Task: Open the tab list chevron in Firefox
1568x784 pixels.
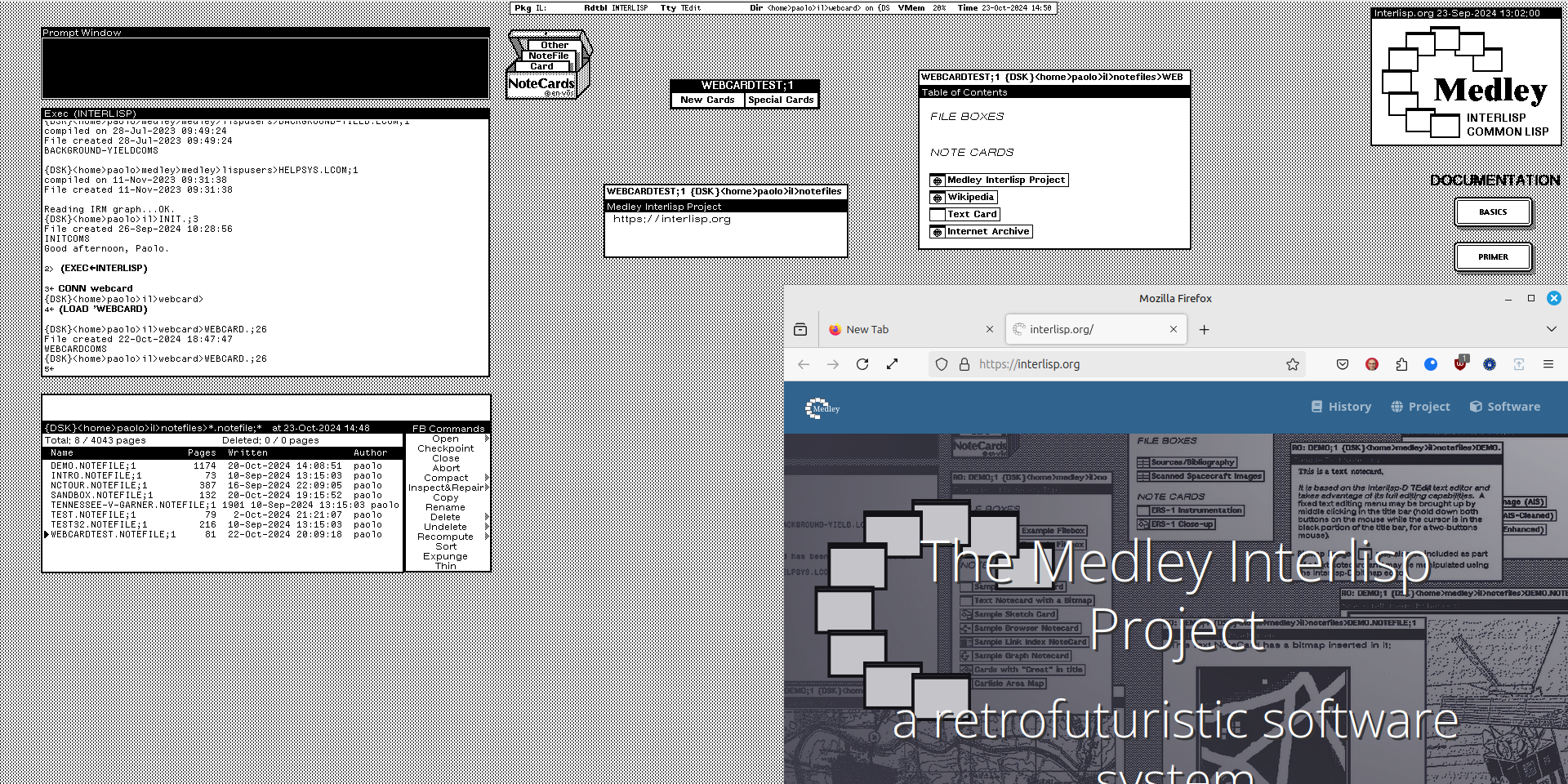Action: pos(1552,329)
